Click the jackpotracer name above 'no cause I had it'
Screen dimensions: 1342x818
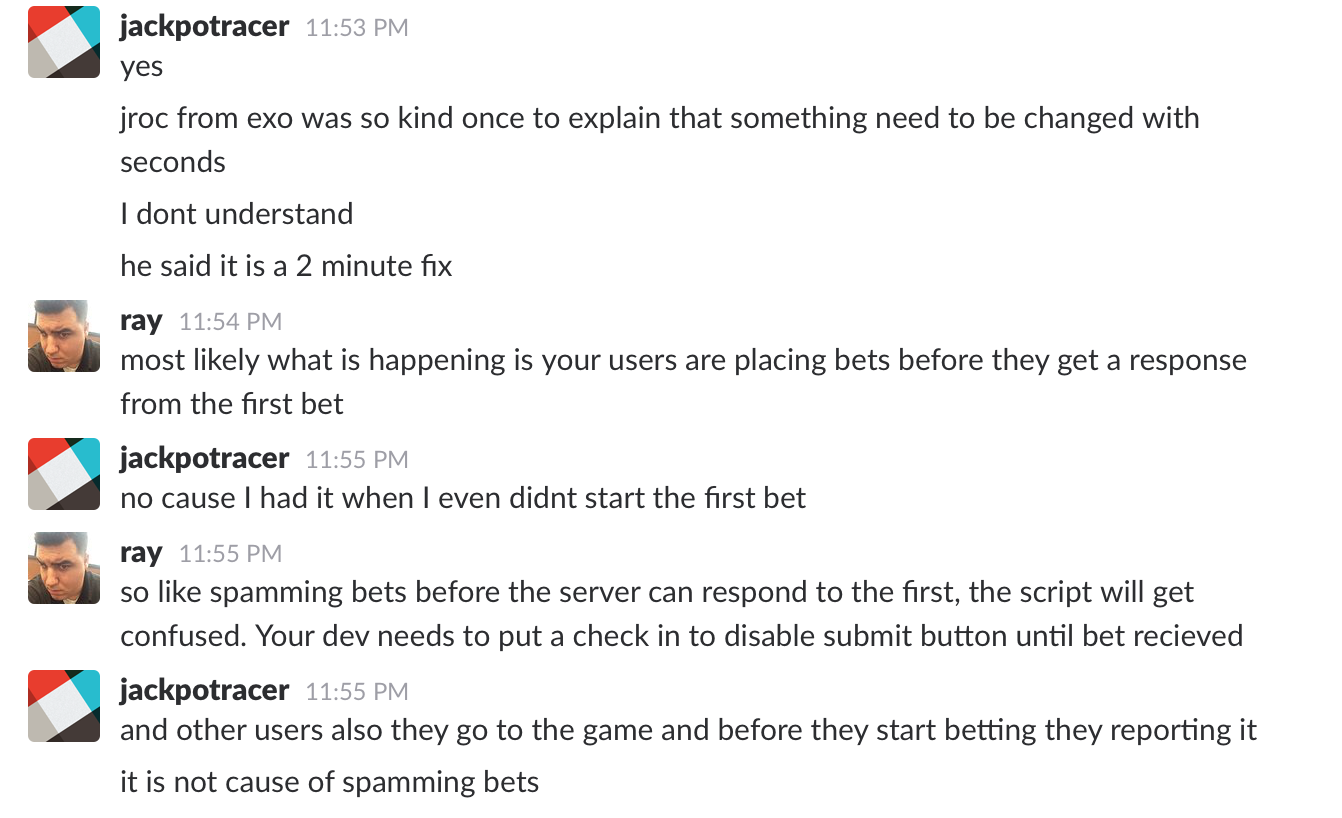(204, 459)
